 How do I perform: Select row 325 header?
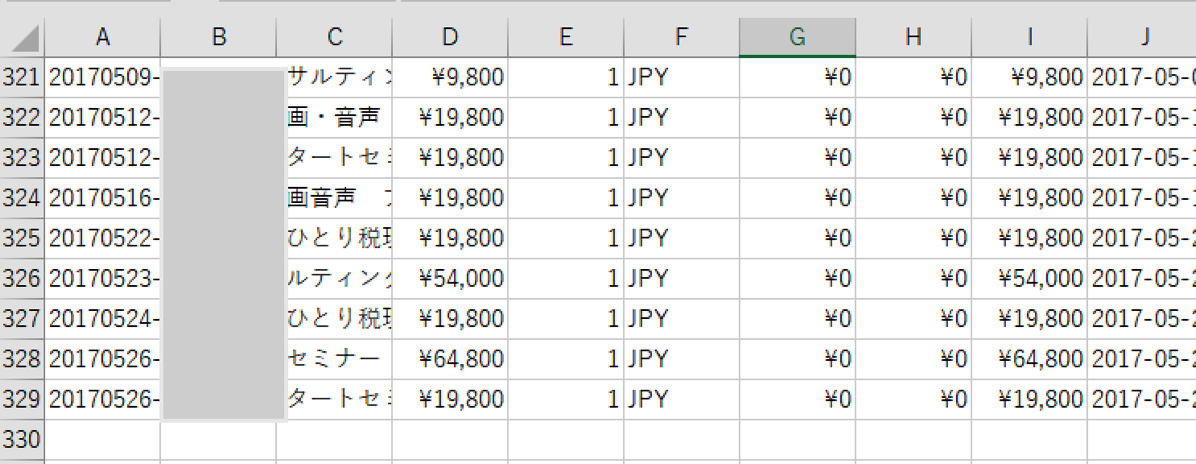(22, 238)
